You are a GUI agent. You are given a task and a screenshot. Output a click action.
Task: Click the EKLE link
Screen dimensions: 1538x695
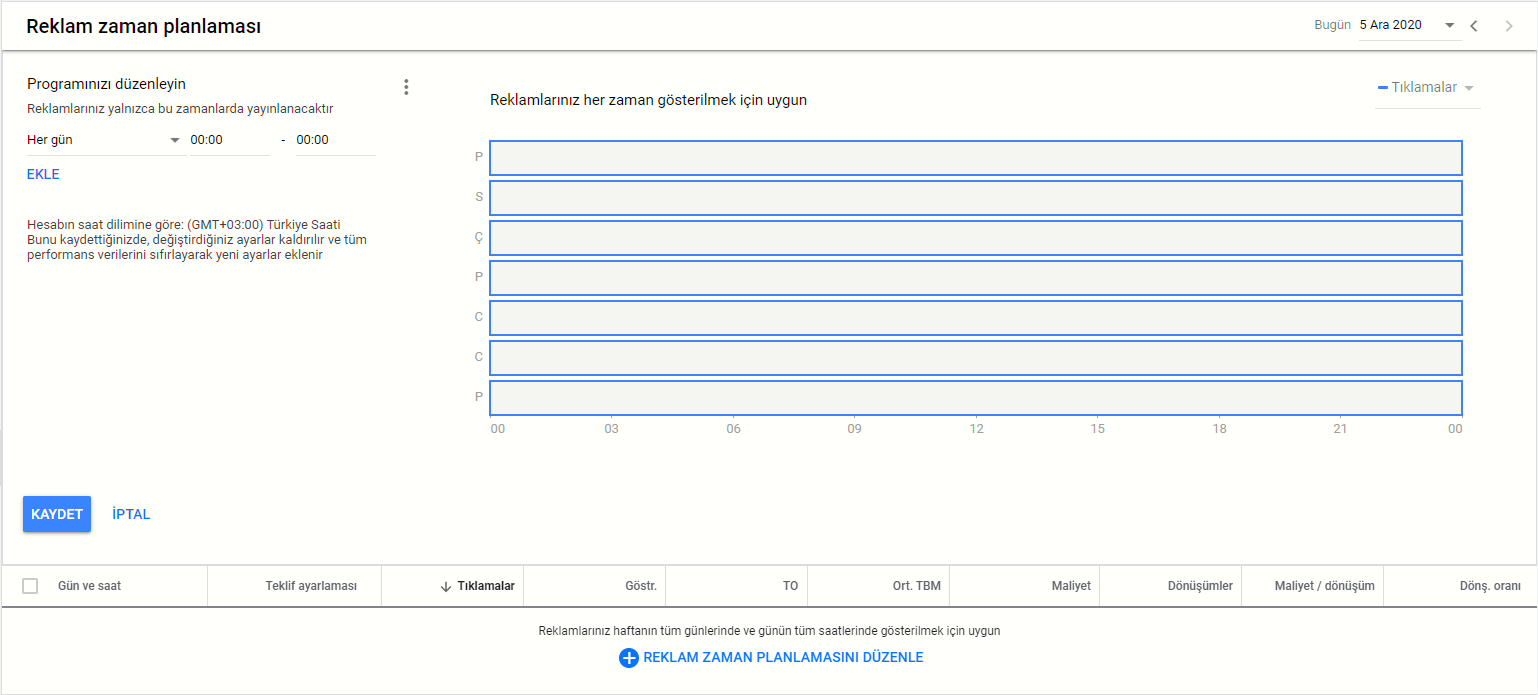pos(43,174)
